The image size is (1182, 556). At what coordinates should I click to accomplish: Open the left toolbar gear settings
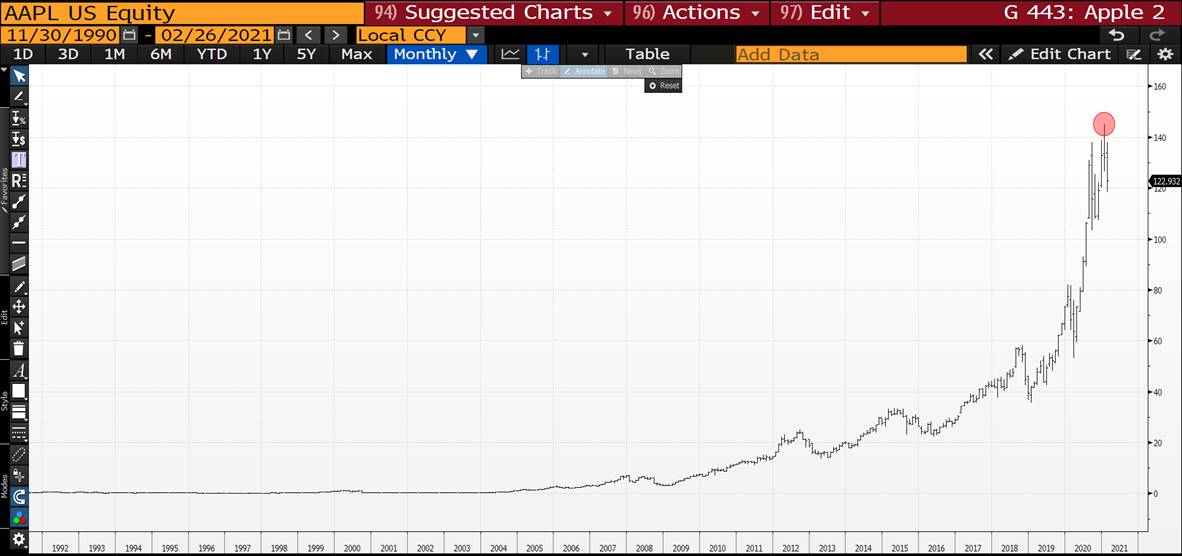coord(19,539)
